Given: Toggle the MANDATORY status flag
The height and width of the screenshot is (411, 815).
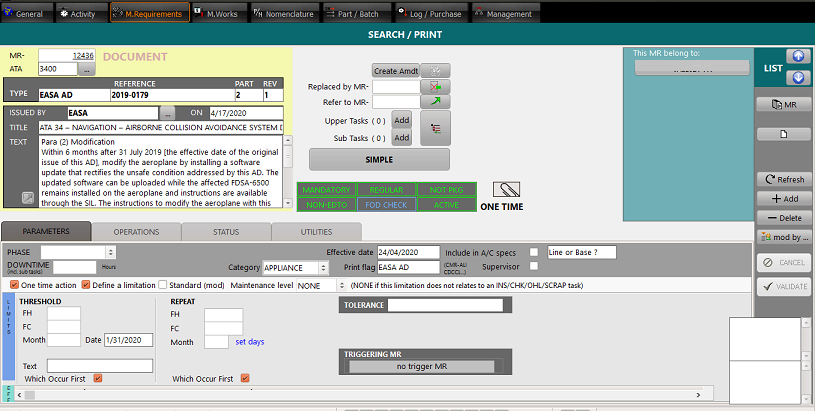Looking at the screenshot, I should click(326, 190).
